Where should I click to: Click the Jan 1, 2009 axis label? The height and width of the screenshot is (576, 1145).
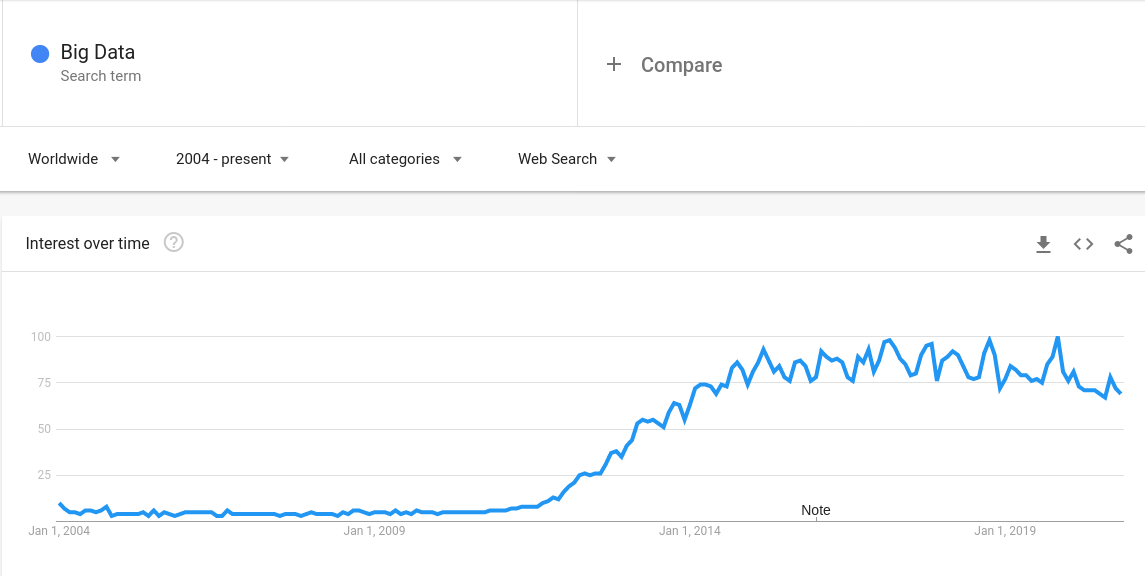tap(374, 531)
